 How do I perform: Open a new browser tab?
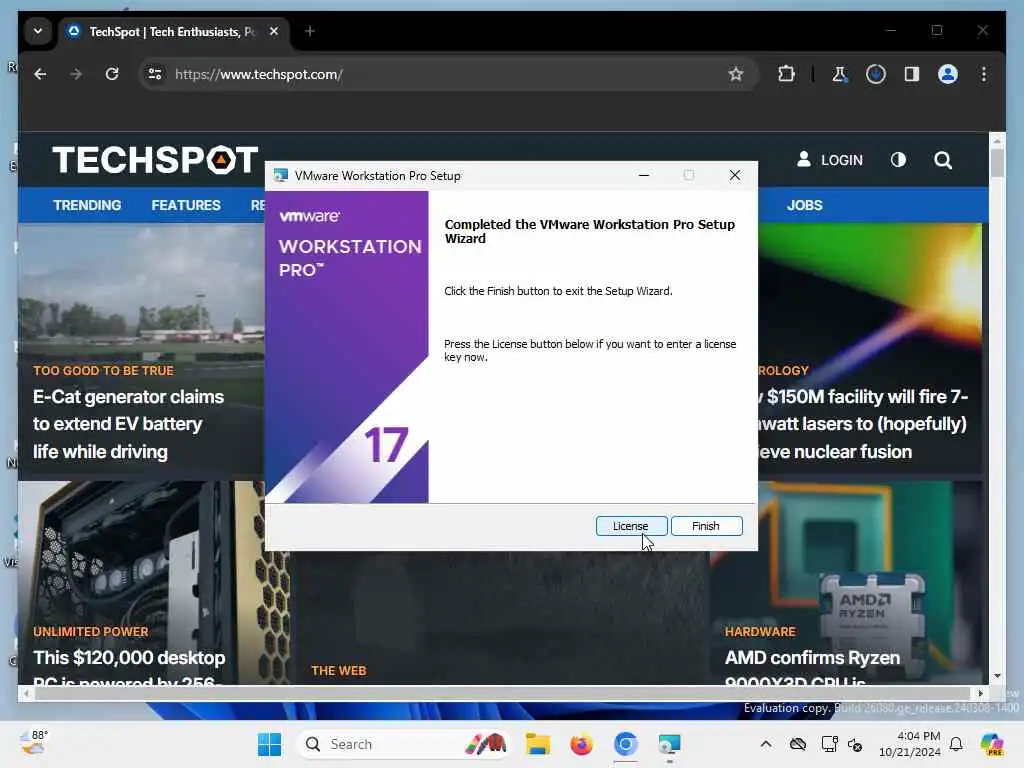(x=310, y=31)
